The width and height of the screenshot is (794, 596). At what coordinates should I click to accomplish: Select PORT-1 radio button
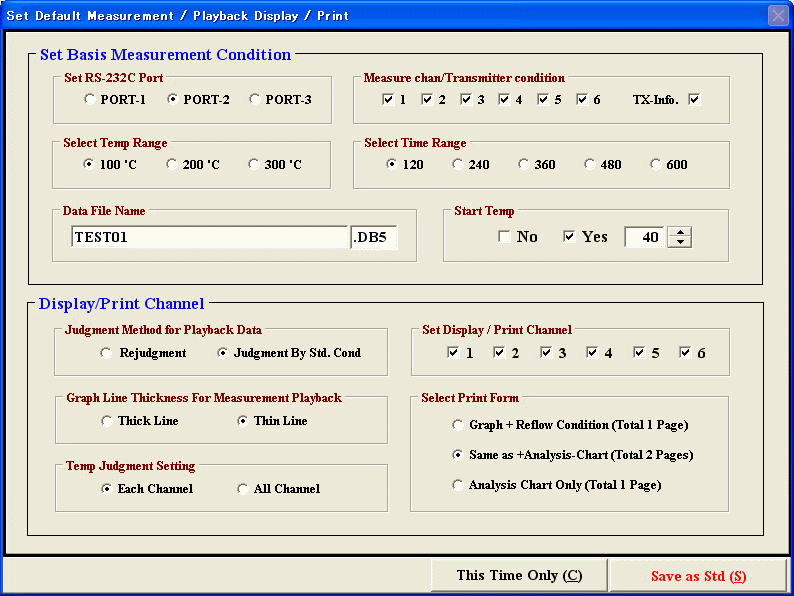(x=89, y=99)
